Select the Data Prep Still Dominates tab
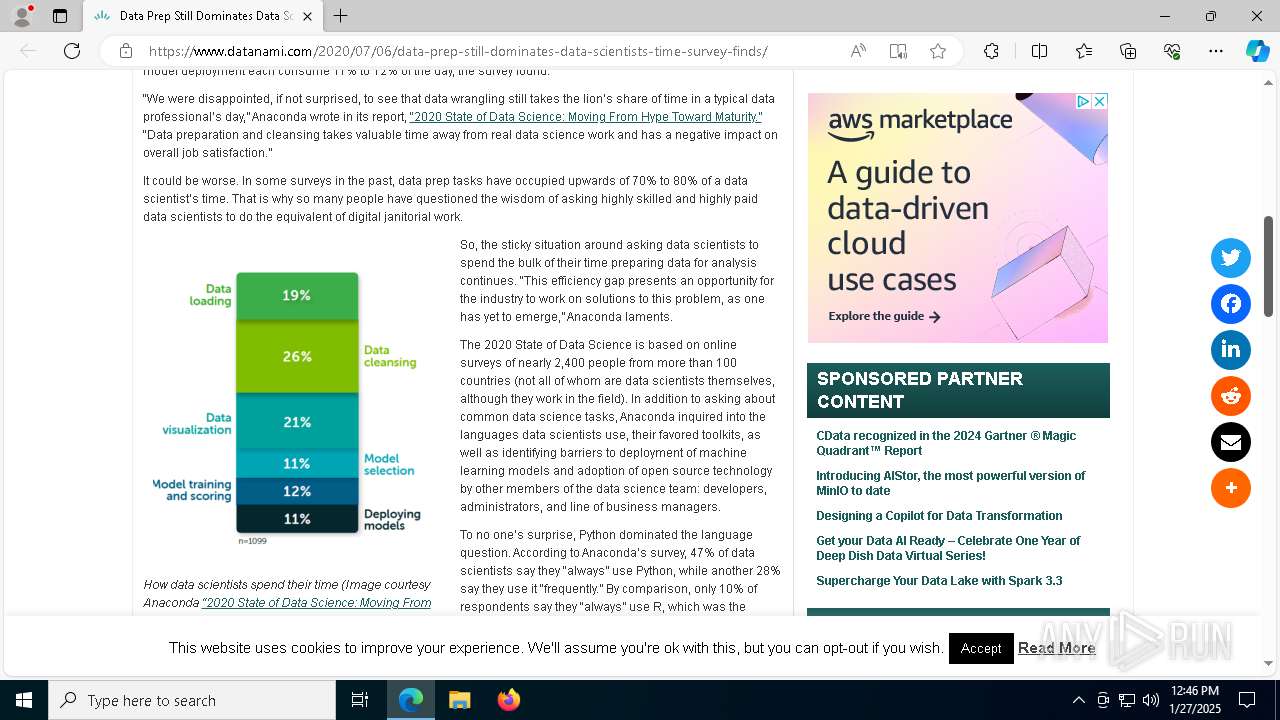 (203, 16)
